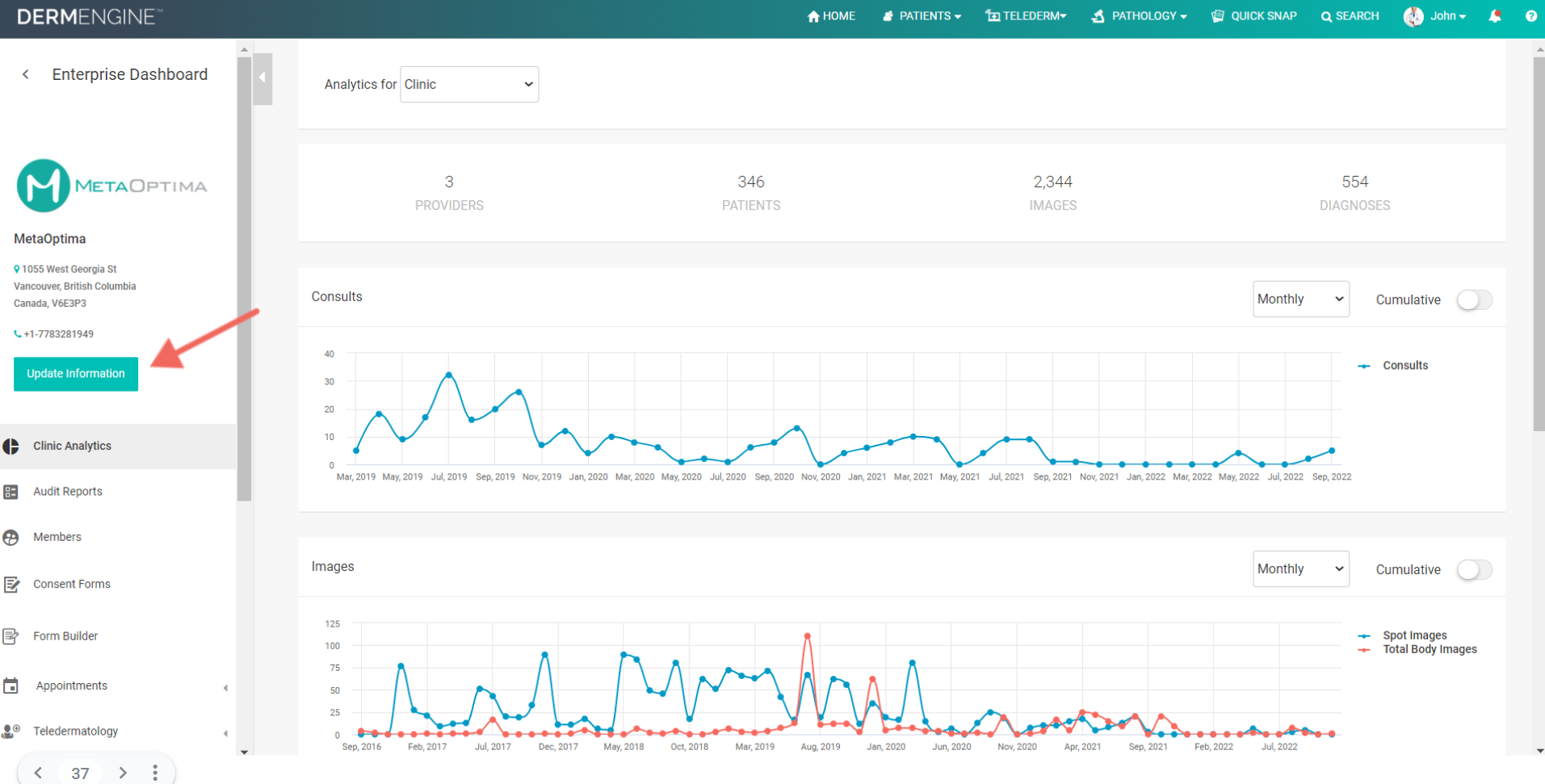
Task: Open the Pathology menu
Action: [x=1139, y=16]
